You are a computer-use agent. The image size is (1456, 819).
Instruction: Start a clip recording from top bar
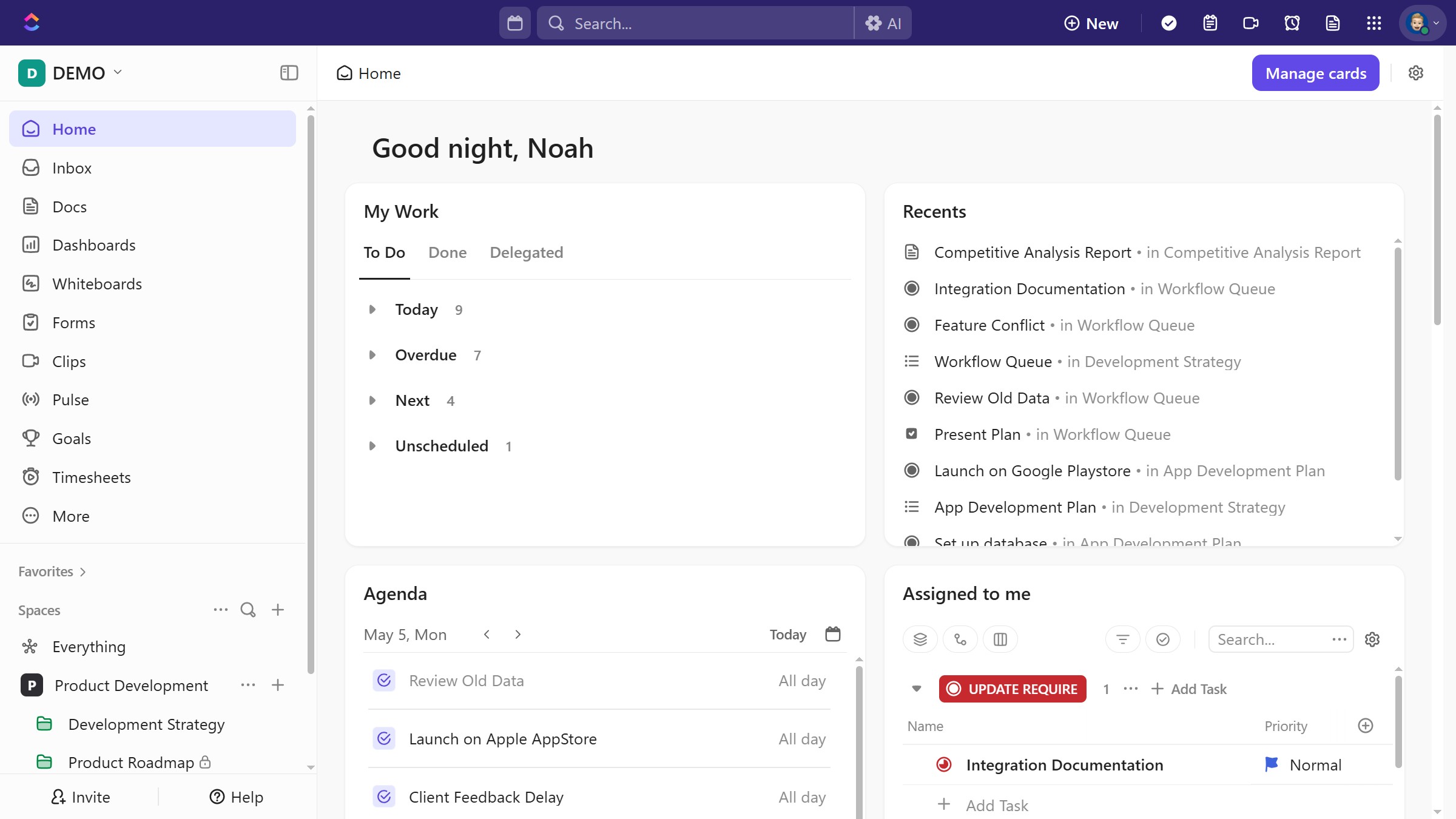[x=1250, y=23]
